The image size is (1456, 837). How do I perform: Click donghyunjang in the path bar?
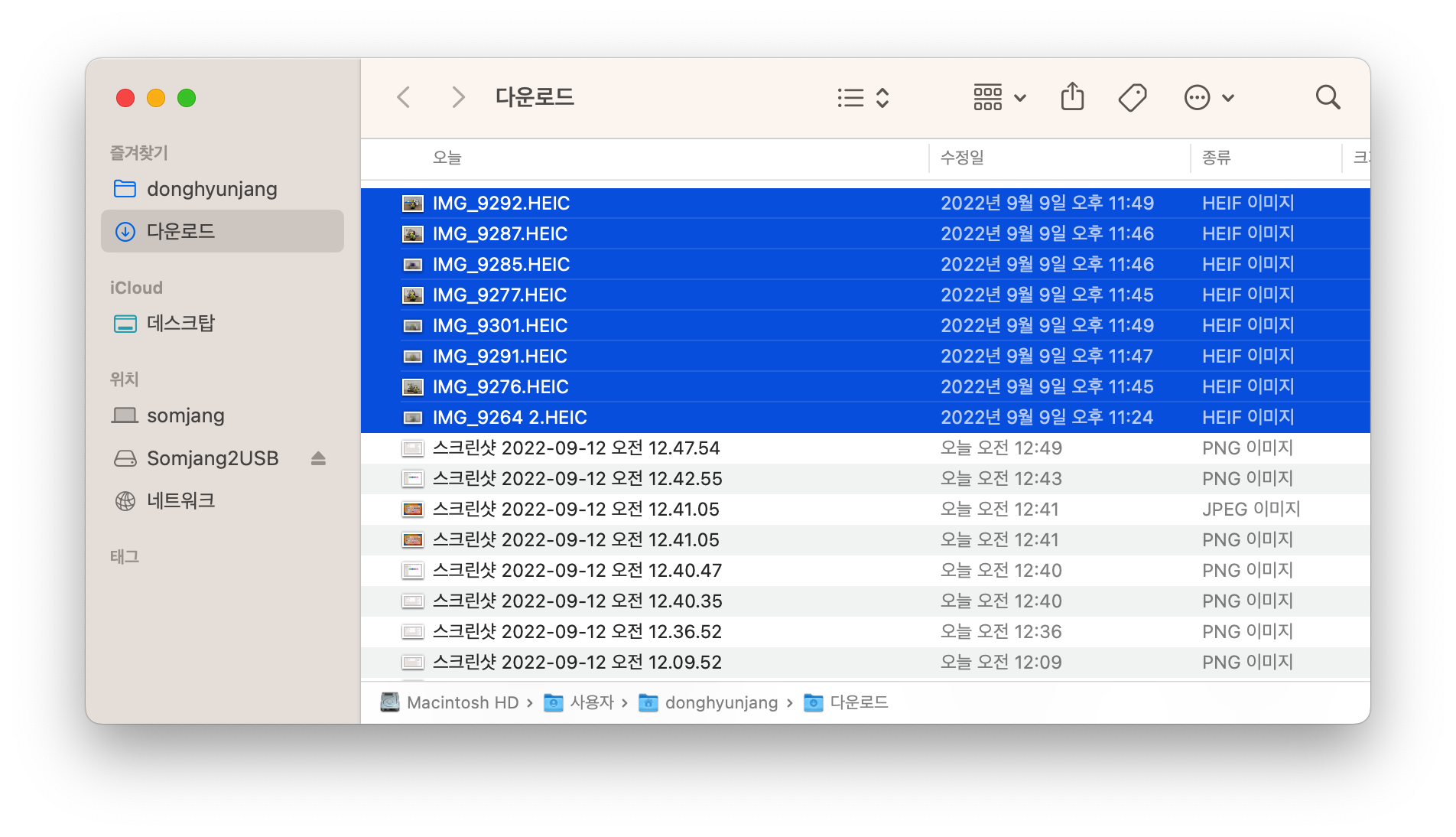click(x=708, y=702)
